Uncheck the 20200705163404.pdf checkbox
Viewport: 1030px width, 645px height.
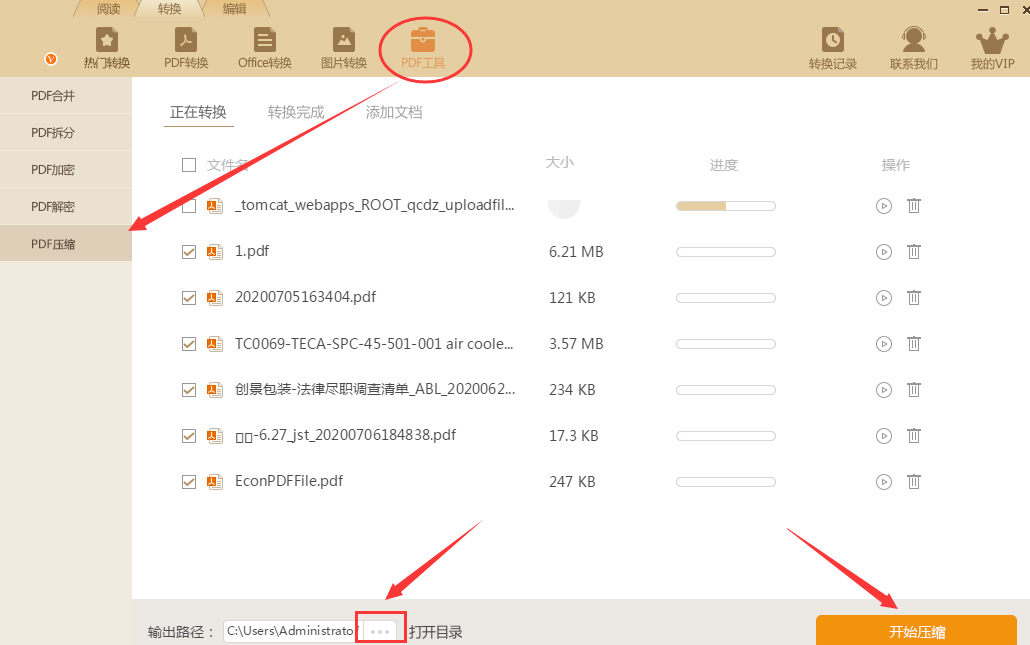coord(189,298)
